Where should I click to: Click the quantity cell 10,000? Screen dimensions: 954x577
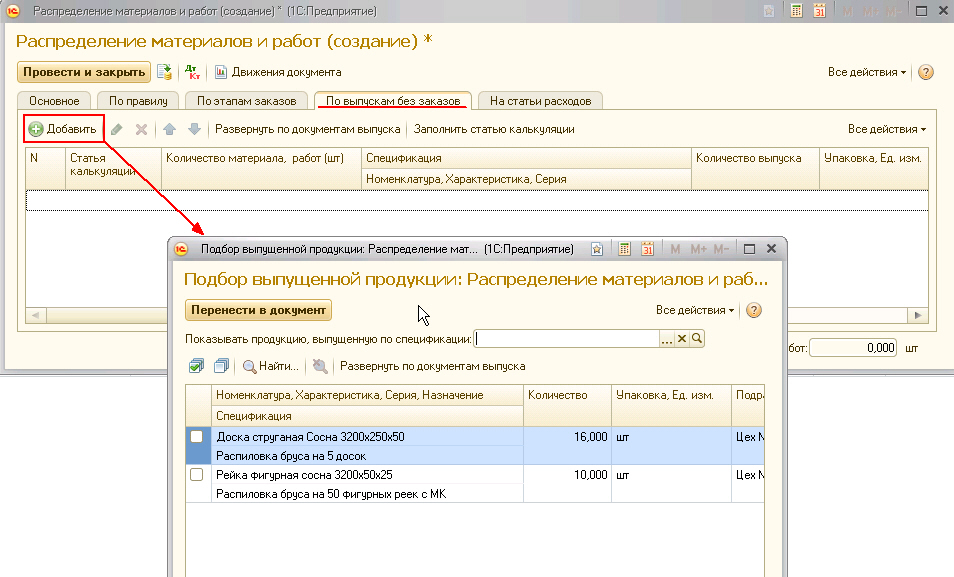pos(567,475)
